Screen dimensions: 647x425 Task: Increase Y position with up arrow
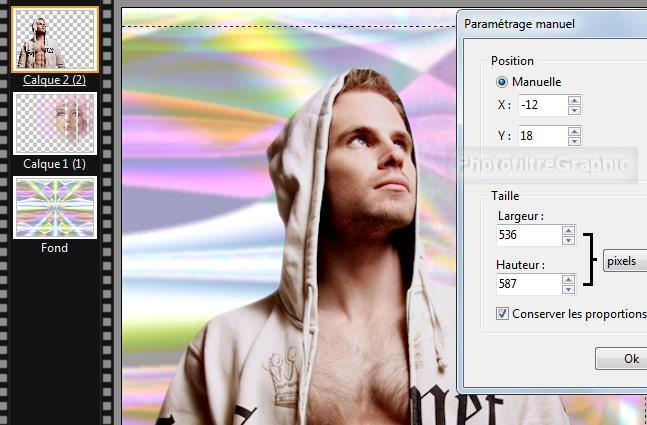tap(574, 131)
